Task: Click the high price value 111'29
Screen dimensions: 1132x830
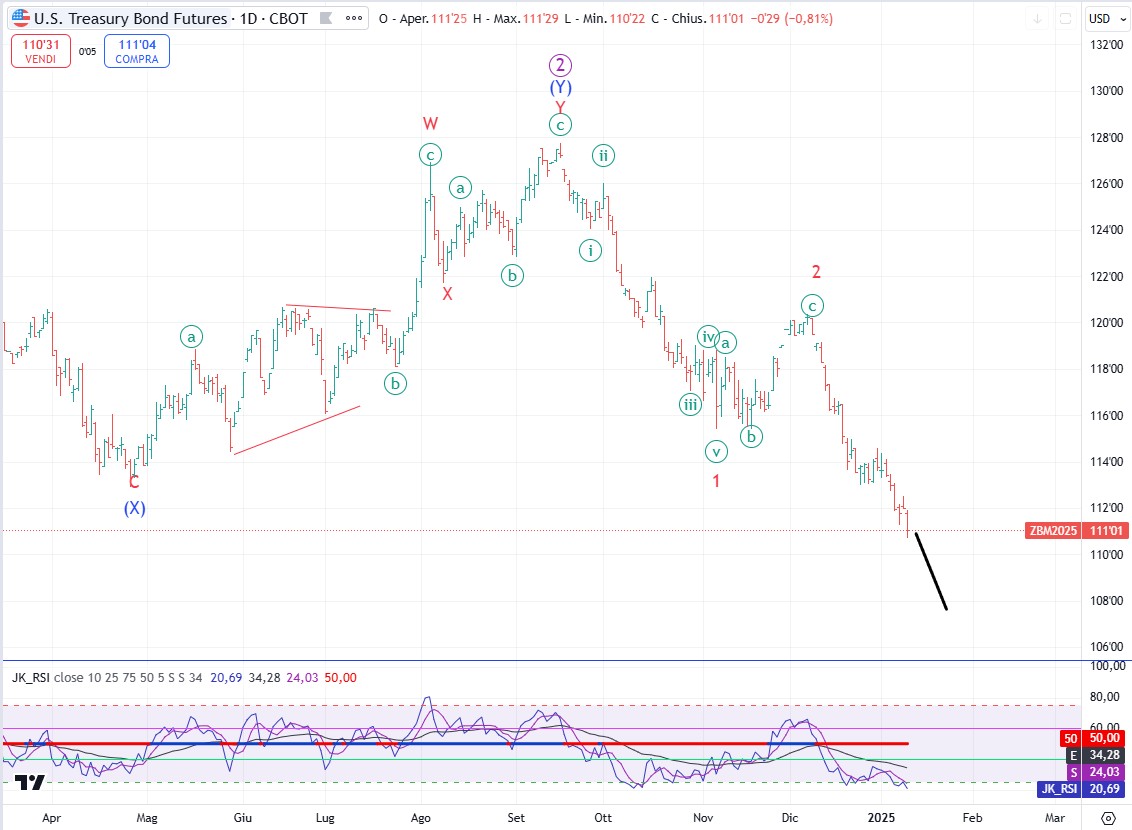Action: coord(541,19)
